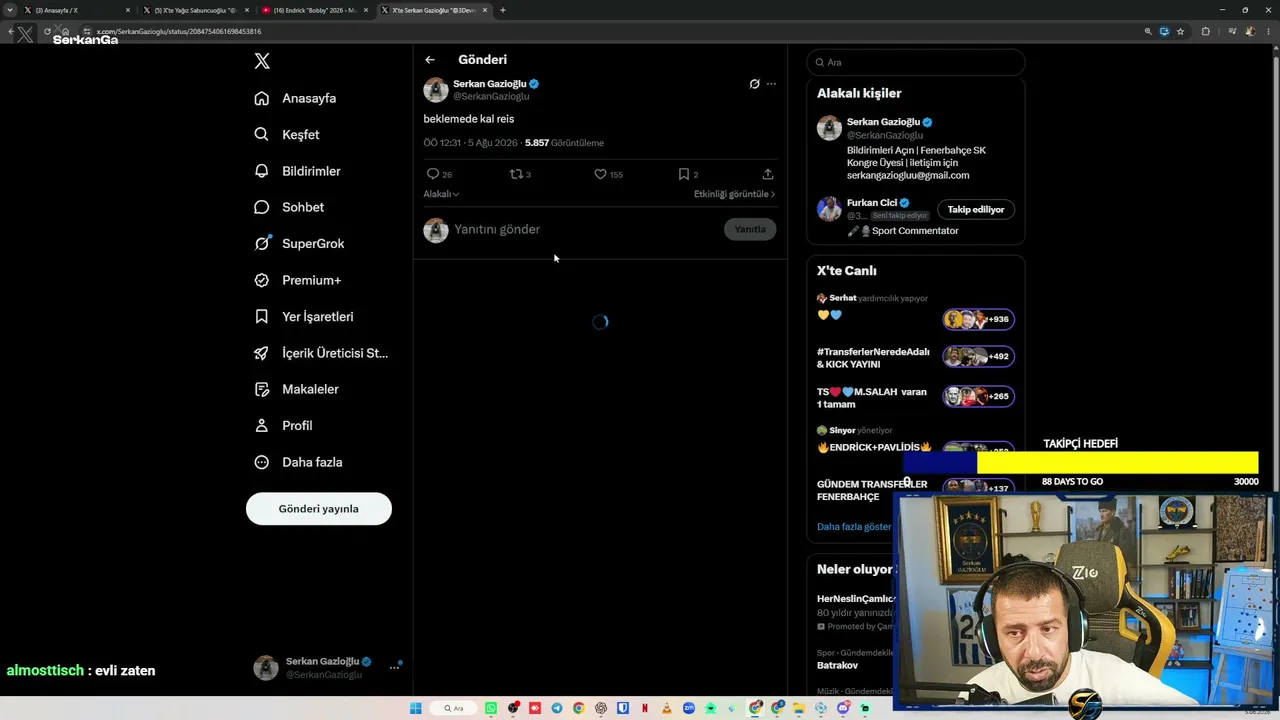Open Serkan Gazioğlu in Alakalı kişiler
1280x720 pixels.
pos(883,122)
